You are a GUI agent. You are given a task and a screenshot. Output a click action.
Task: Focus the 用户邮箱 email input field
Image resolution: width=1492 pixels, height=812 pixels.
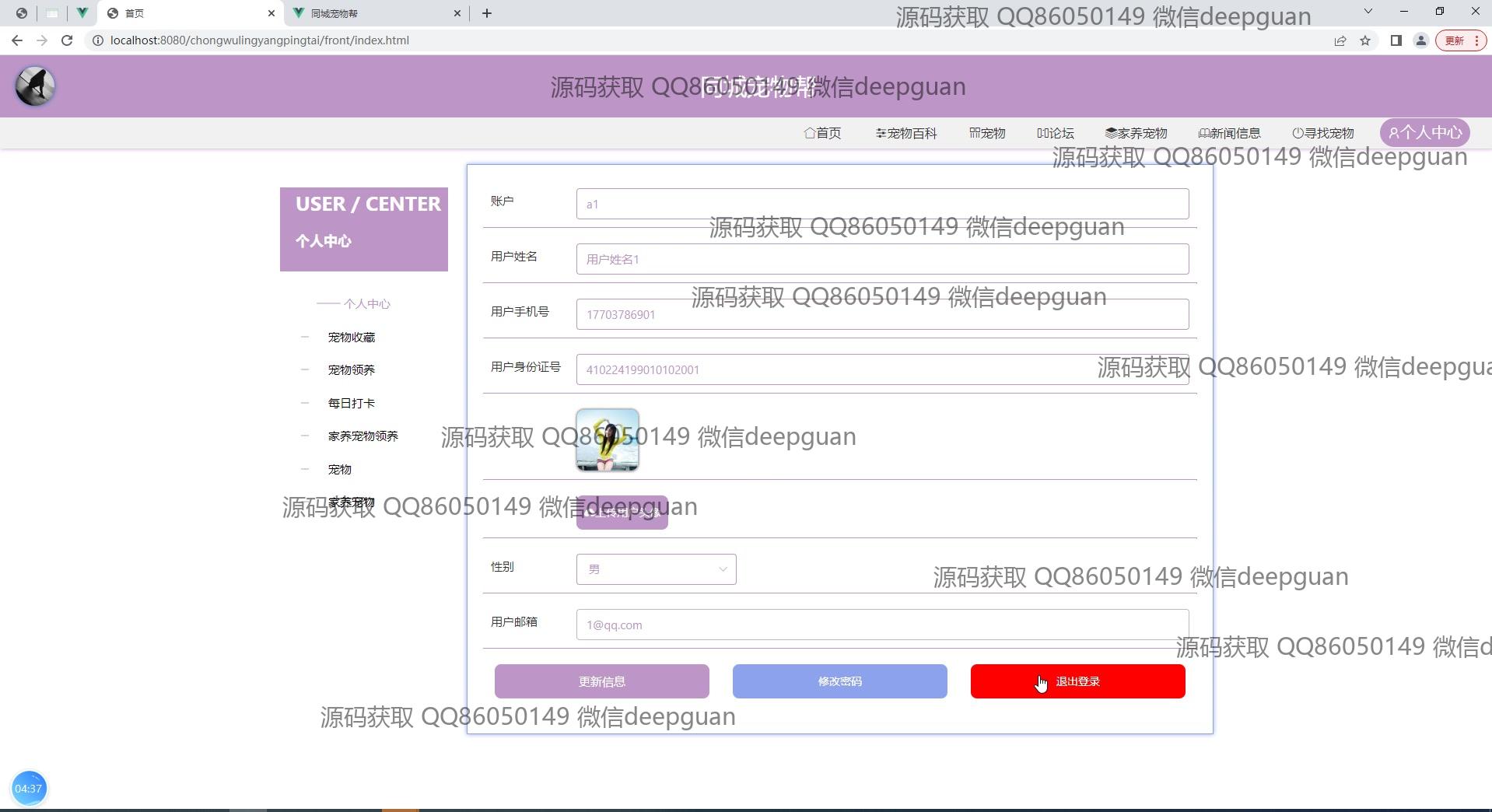[882, 625]
